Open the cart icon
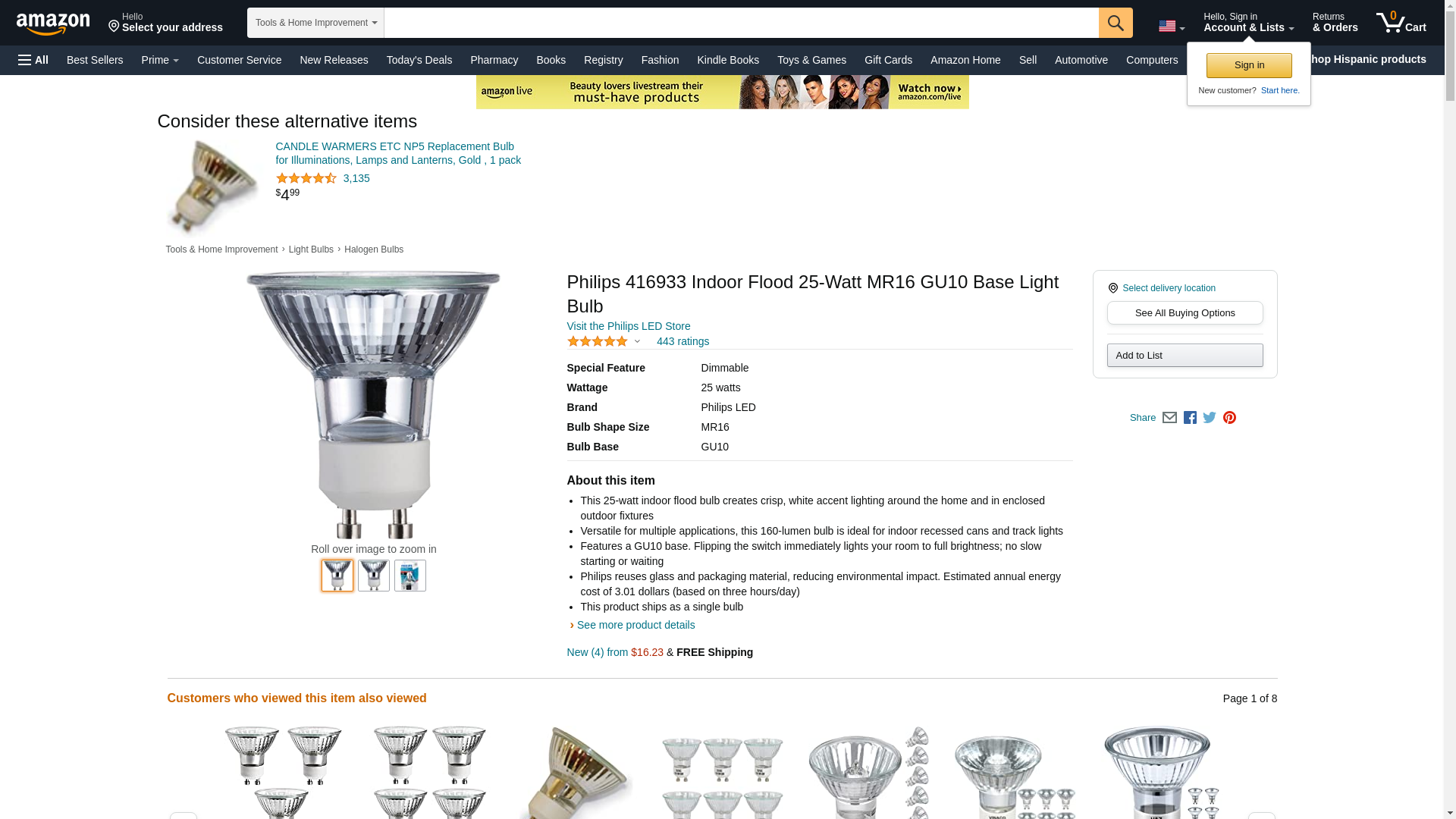The height and width of the screenshot is (819, 1456). pos(1401,22)
